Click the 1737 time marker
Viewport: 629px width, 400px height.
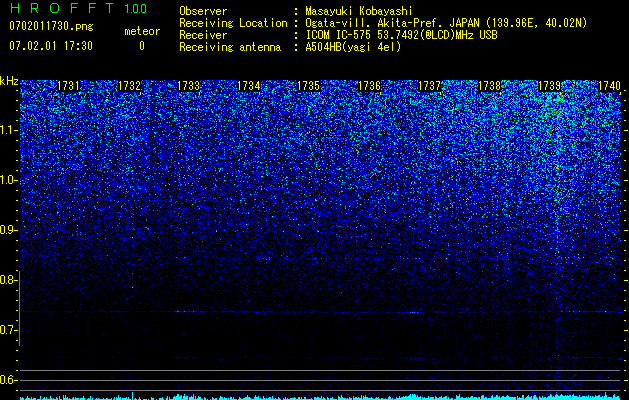(429, 86)
